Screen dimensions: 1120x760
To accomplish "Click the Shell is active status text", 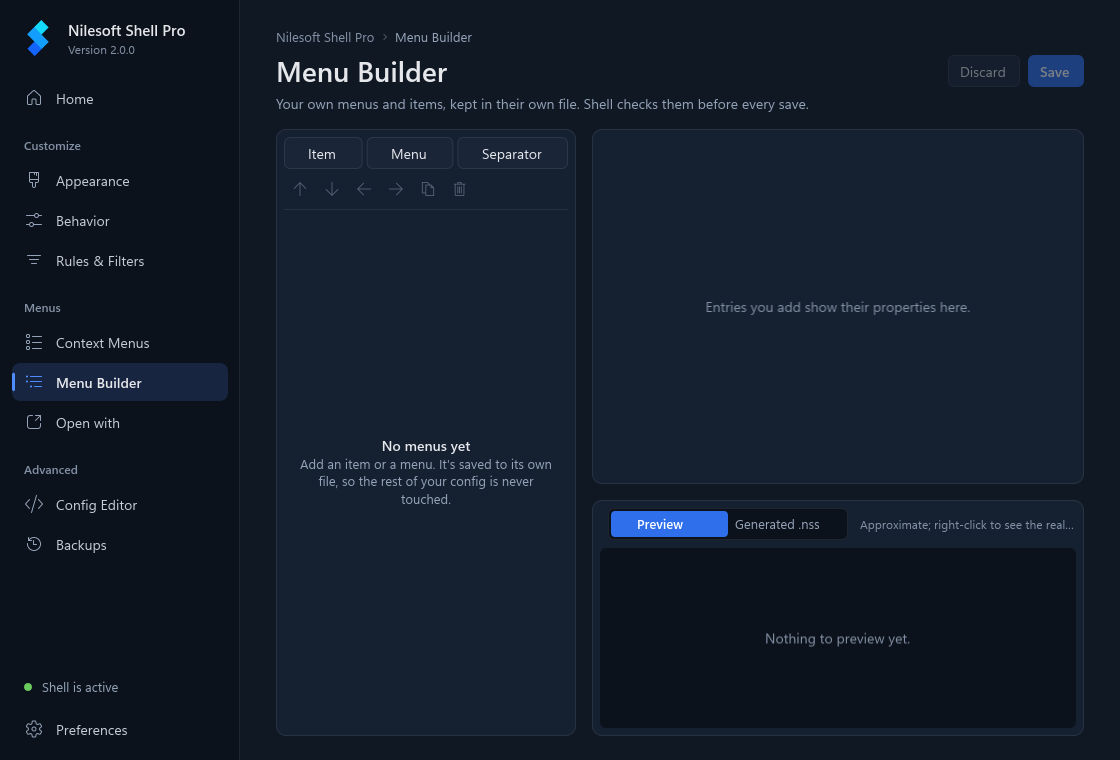I will click(x=80, y=687).
